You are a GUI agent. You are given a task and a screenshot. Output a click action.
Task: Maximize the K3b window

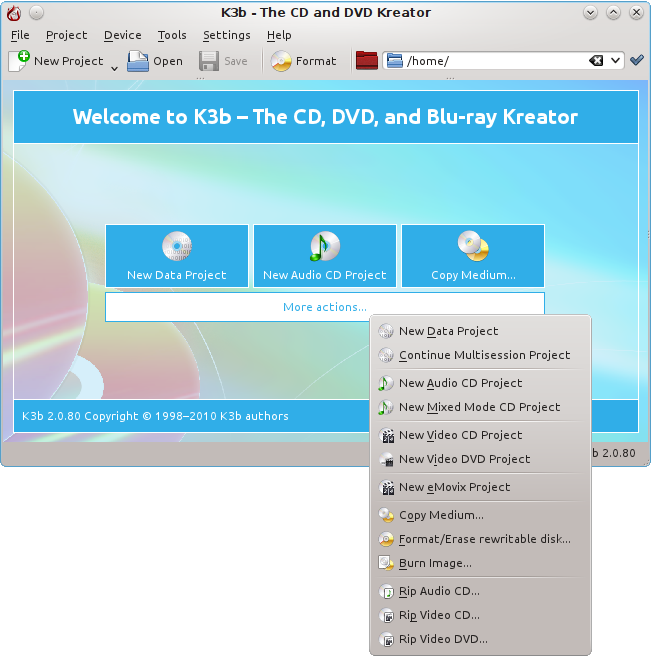613,13
